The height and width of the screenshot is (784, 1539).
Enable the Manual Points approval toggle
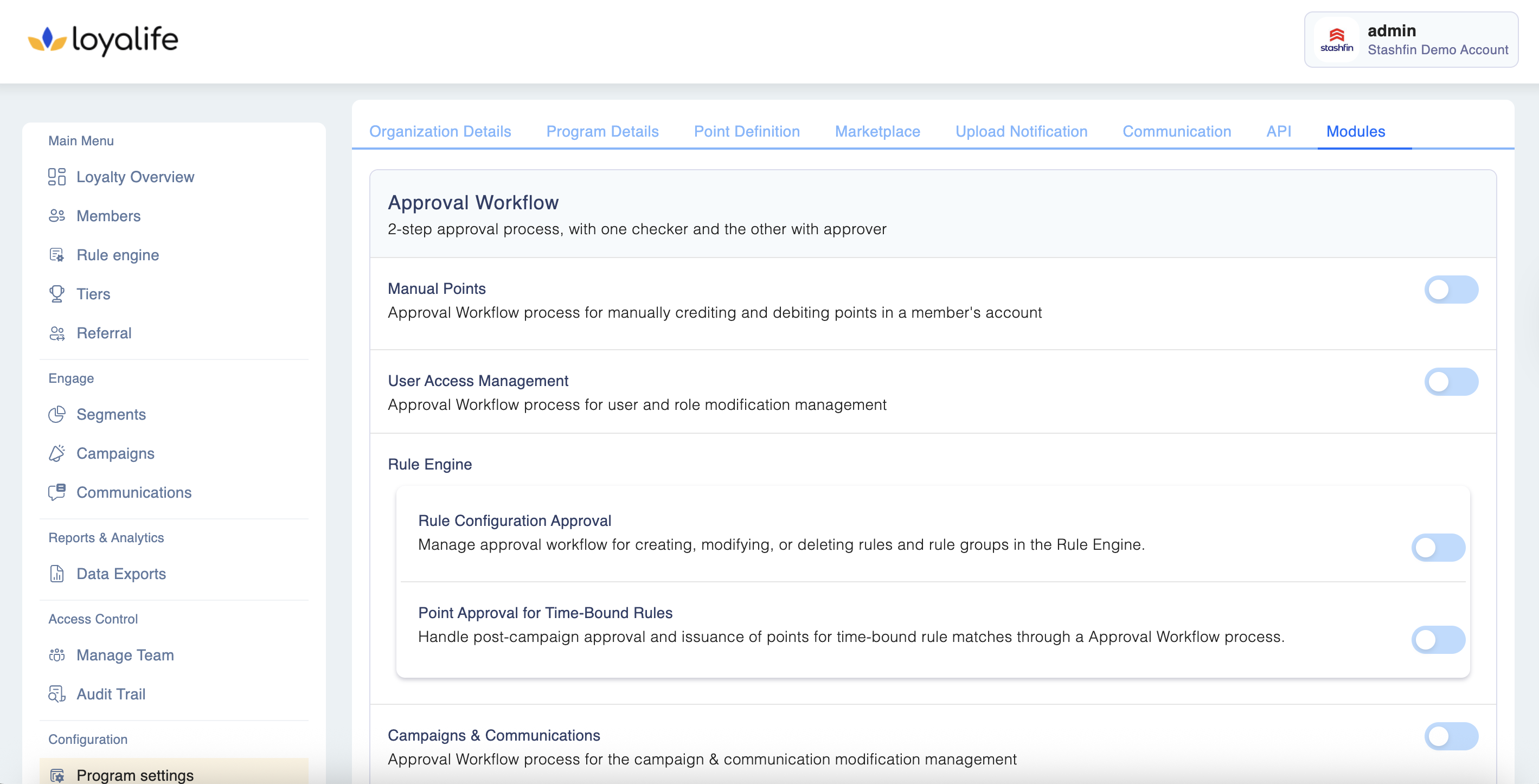point(1451,290)
